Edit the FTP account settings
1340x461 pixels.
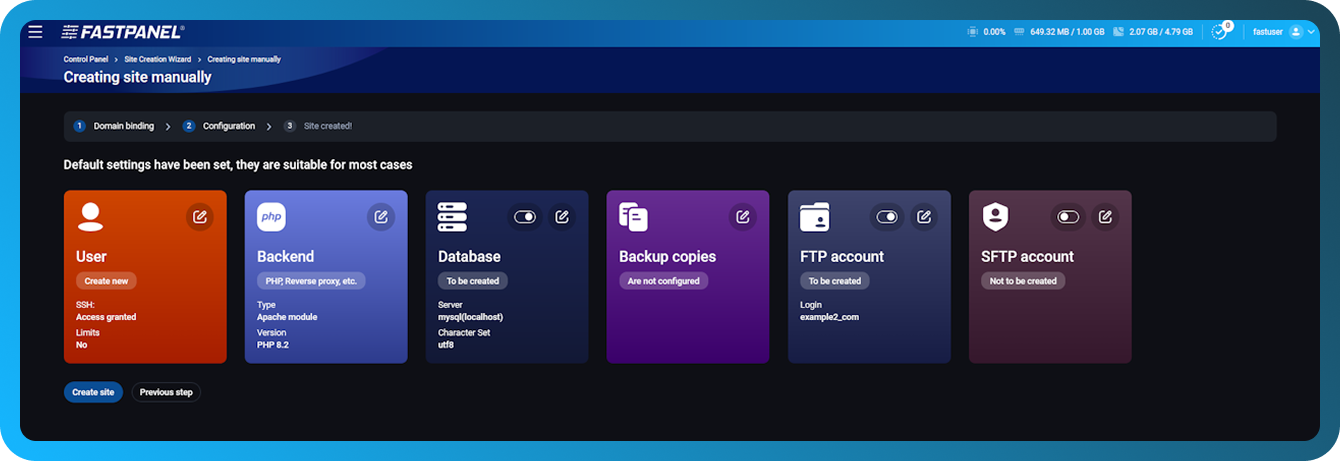coord(924,217)
